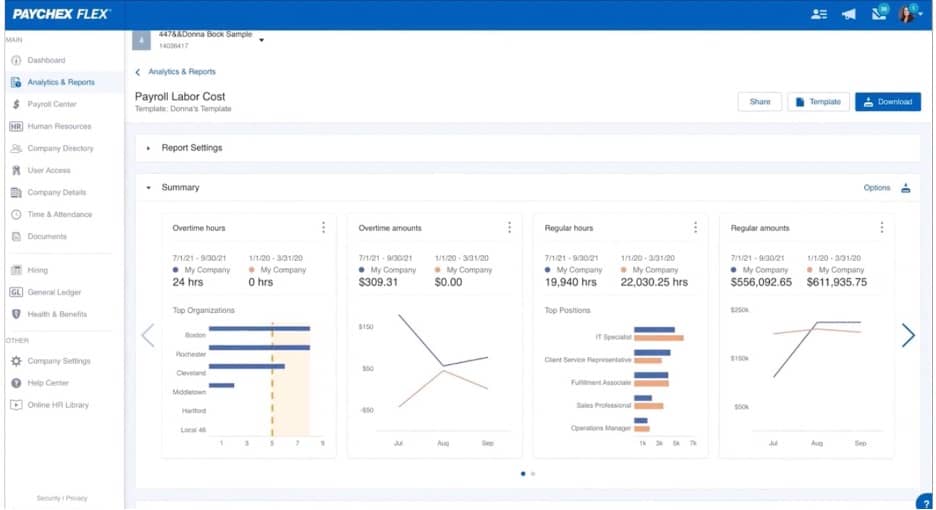
Task: Open the company selector dropdown arrow
Action: pos(262,41)
